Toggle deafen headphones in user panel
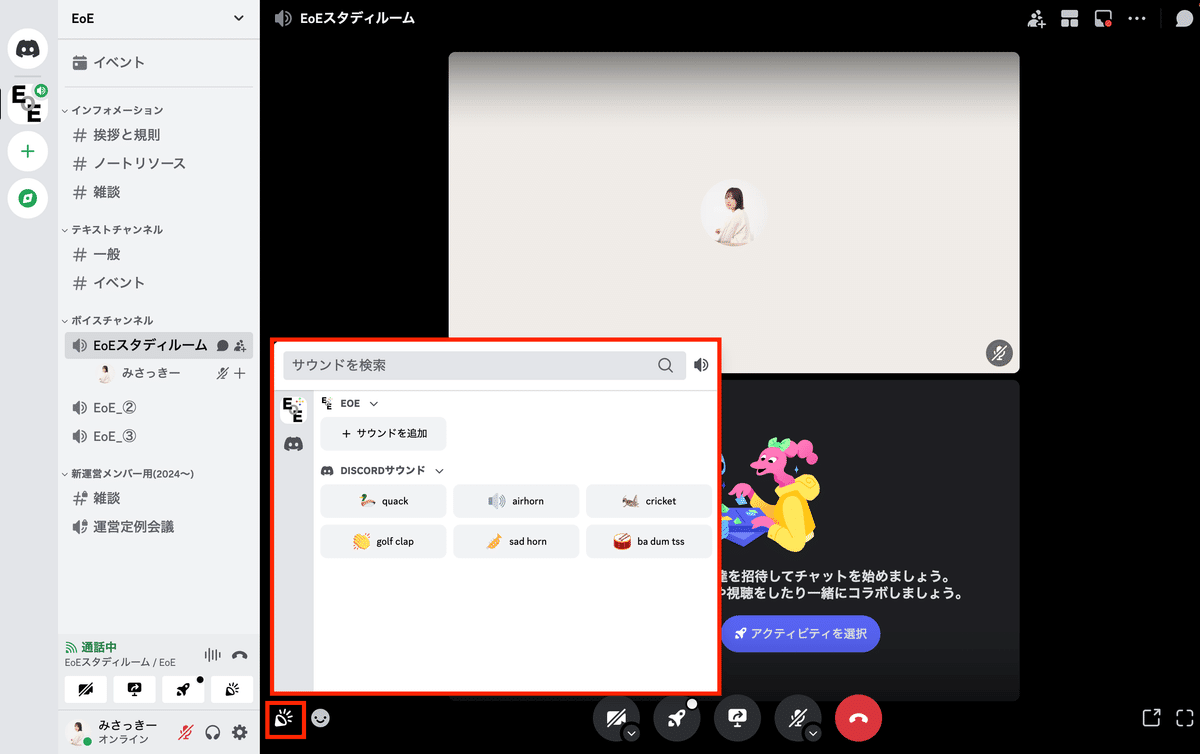The height and width of the screenshot is (754, 1200). [212, 732]
